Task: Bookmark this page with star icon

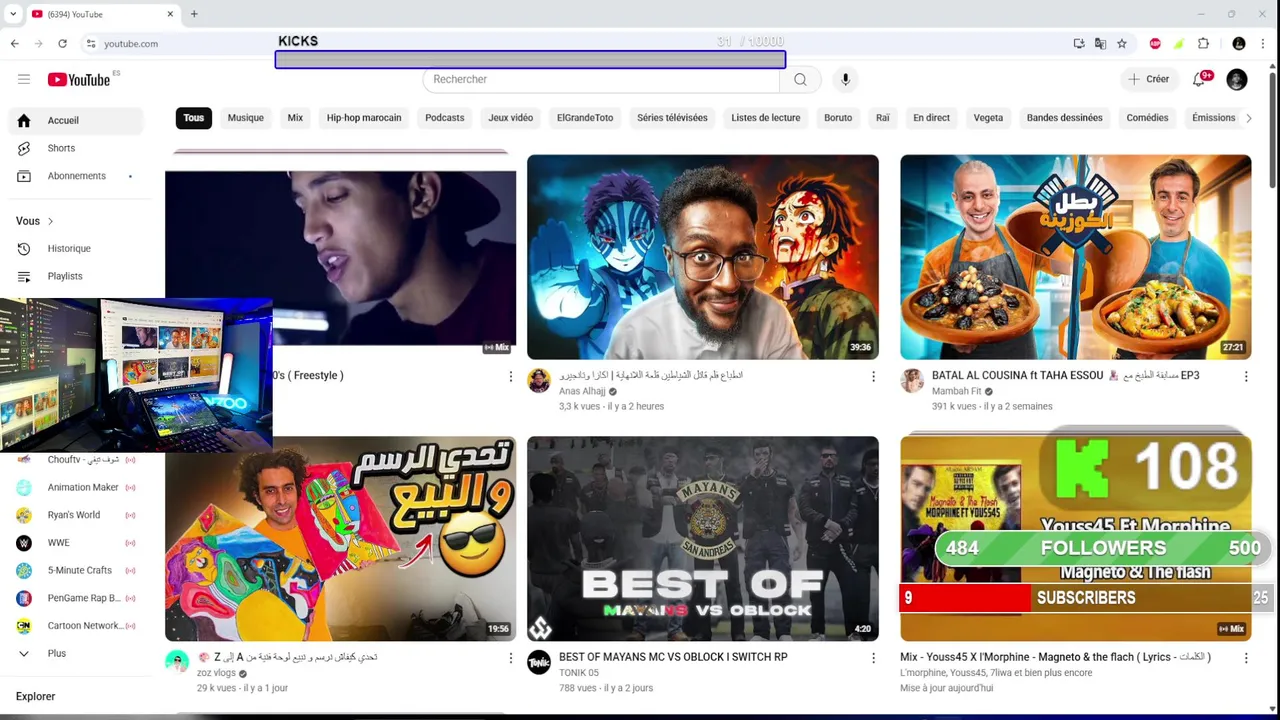Action: (1122, 43)
